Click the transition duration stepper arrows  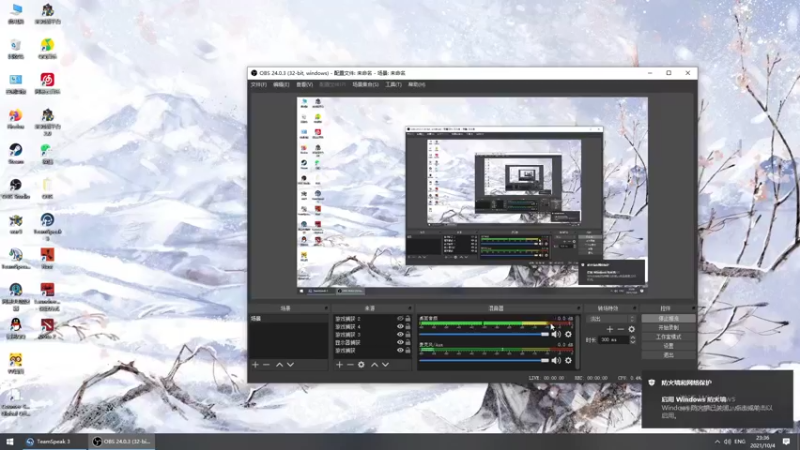pos(633,339)
